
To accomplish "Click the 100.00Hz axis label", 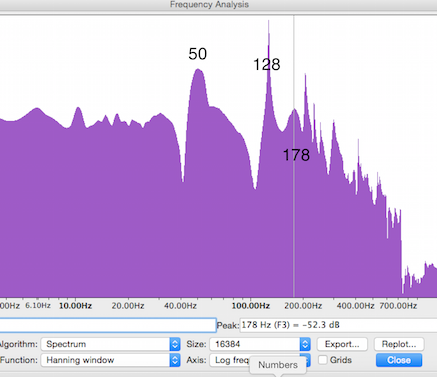I will [251, 306].
